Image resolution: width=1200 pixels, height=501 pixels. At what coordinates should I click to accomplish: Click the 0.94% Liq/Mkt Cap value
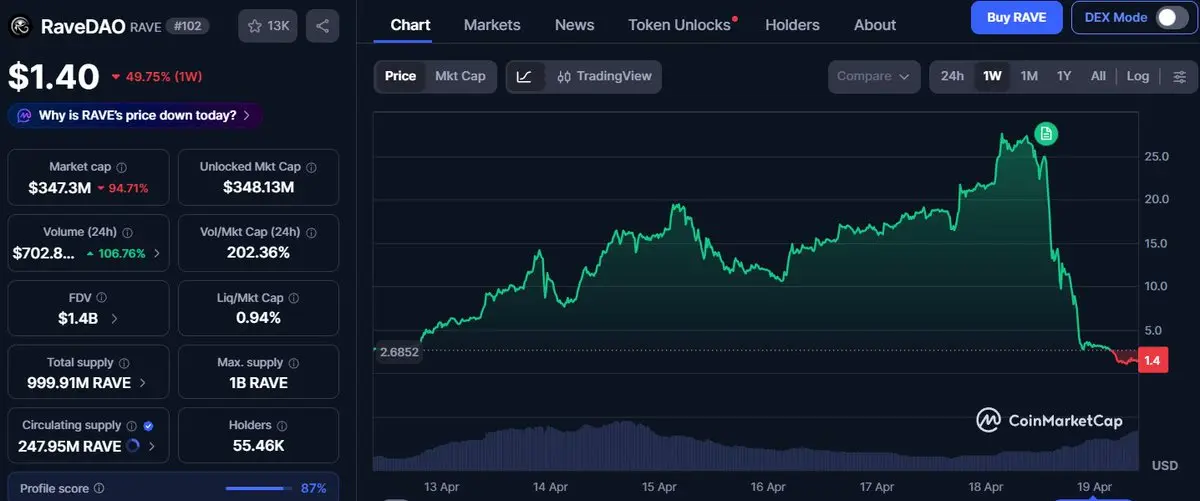click(258, 318)
